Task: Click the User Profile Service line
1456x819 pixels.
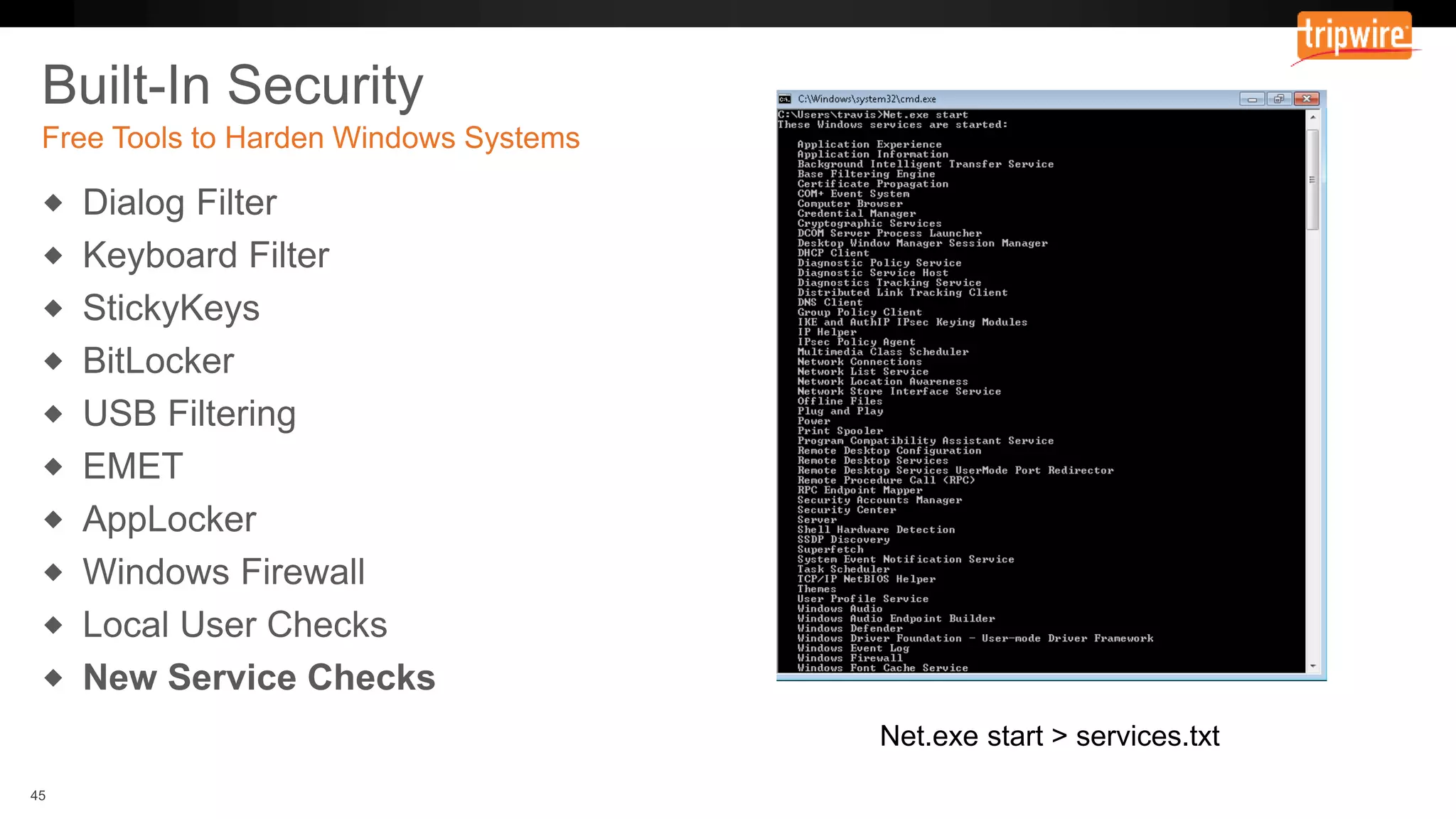Action: click(x=863, y=599)
